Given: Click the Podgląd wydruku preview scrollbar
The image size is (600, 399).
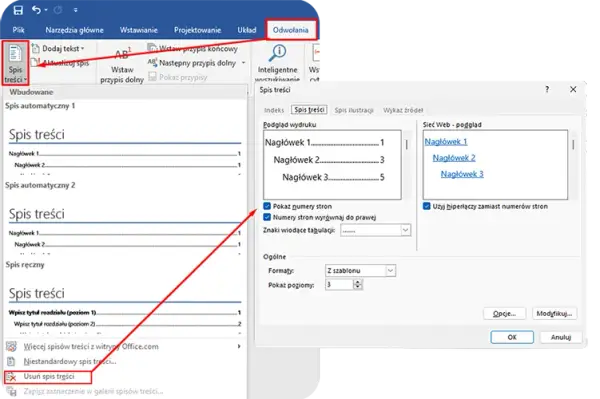Looking at the screenshot, I should pos(407,164).
